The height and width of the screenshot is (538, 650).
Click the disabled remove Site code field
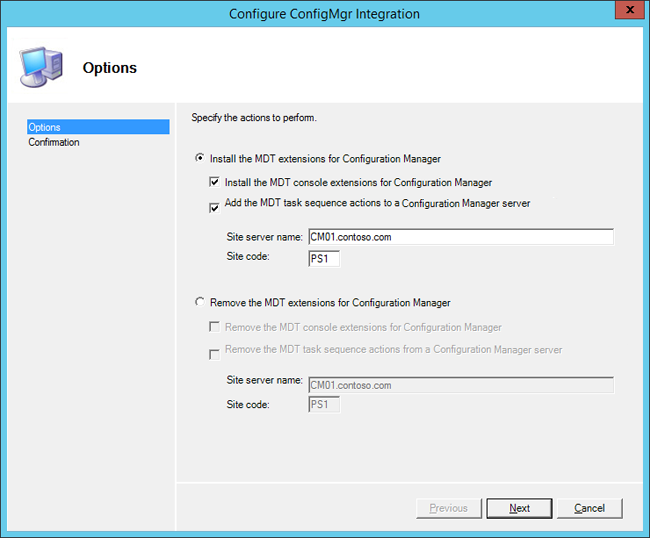pyautogui.click(x=324, y=405)
